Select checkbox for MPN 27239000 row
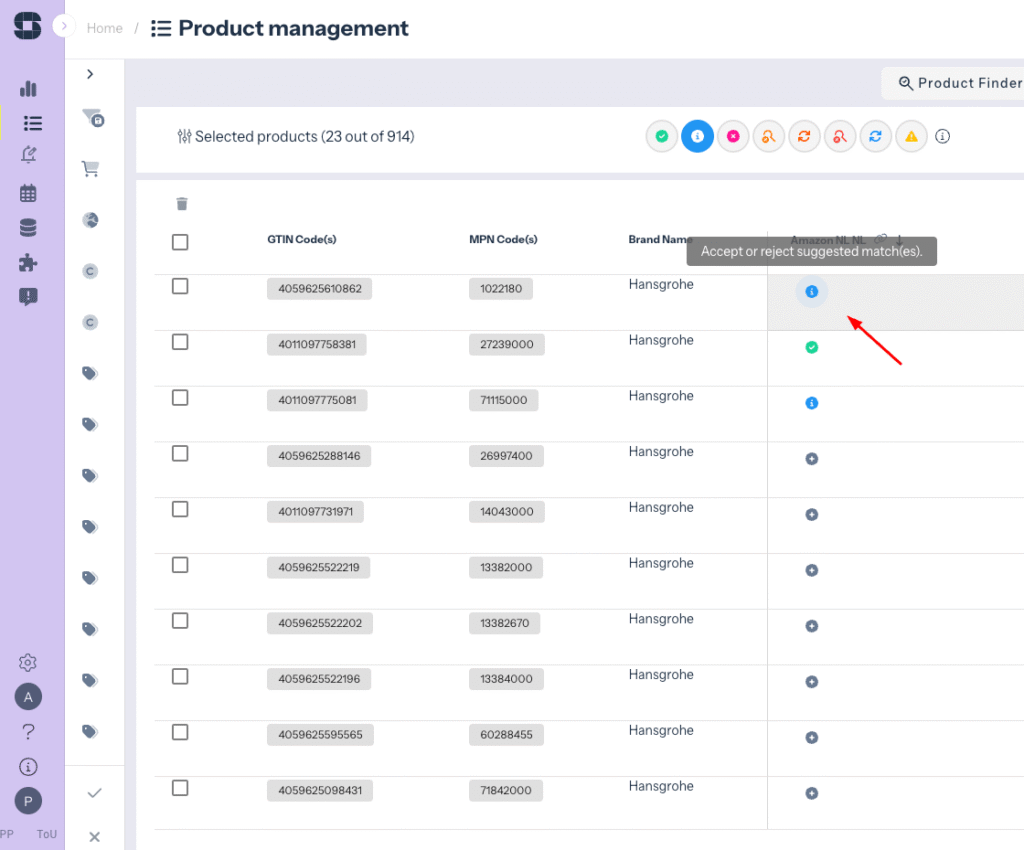 (180, 342)
